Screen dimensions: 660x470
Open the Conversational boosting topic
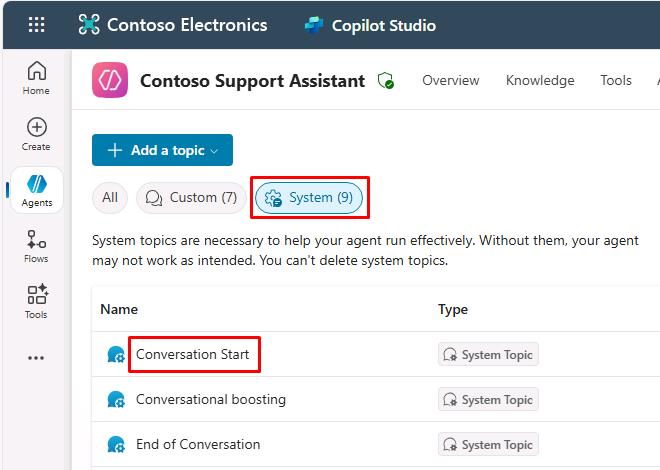pos(210,399)
